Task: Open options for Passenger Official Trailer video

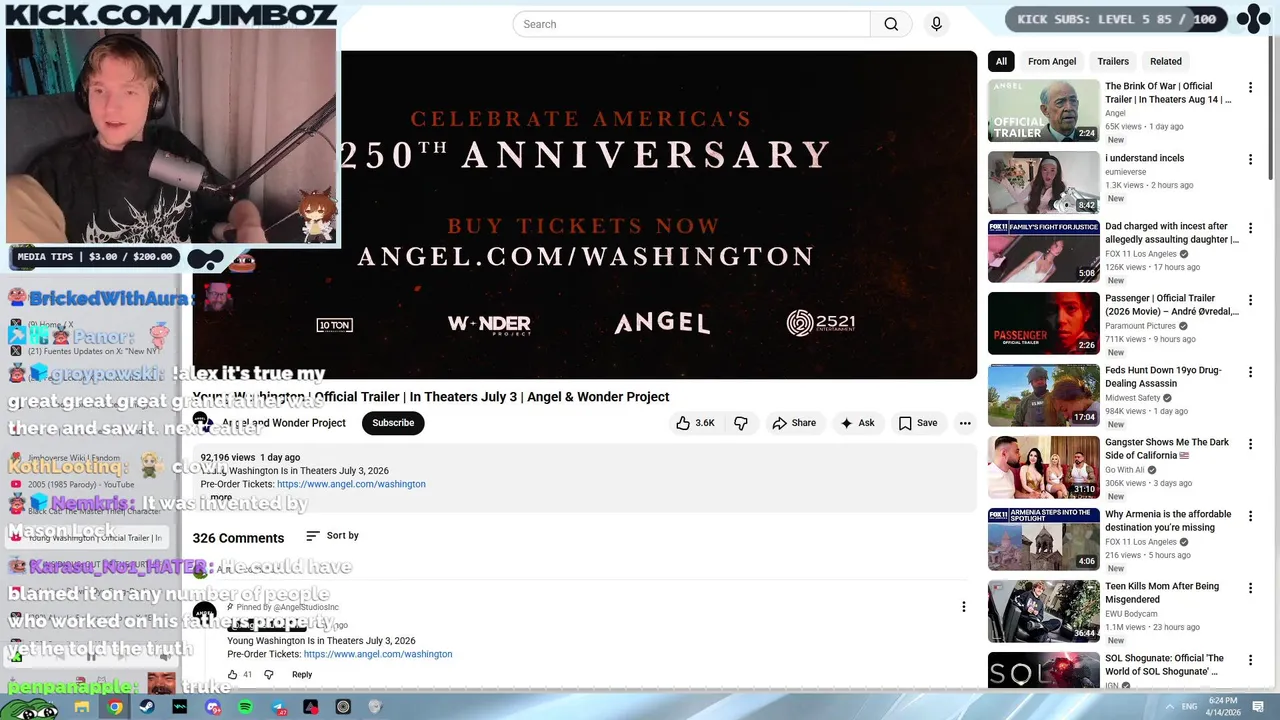Action: coord(1250,300)
